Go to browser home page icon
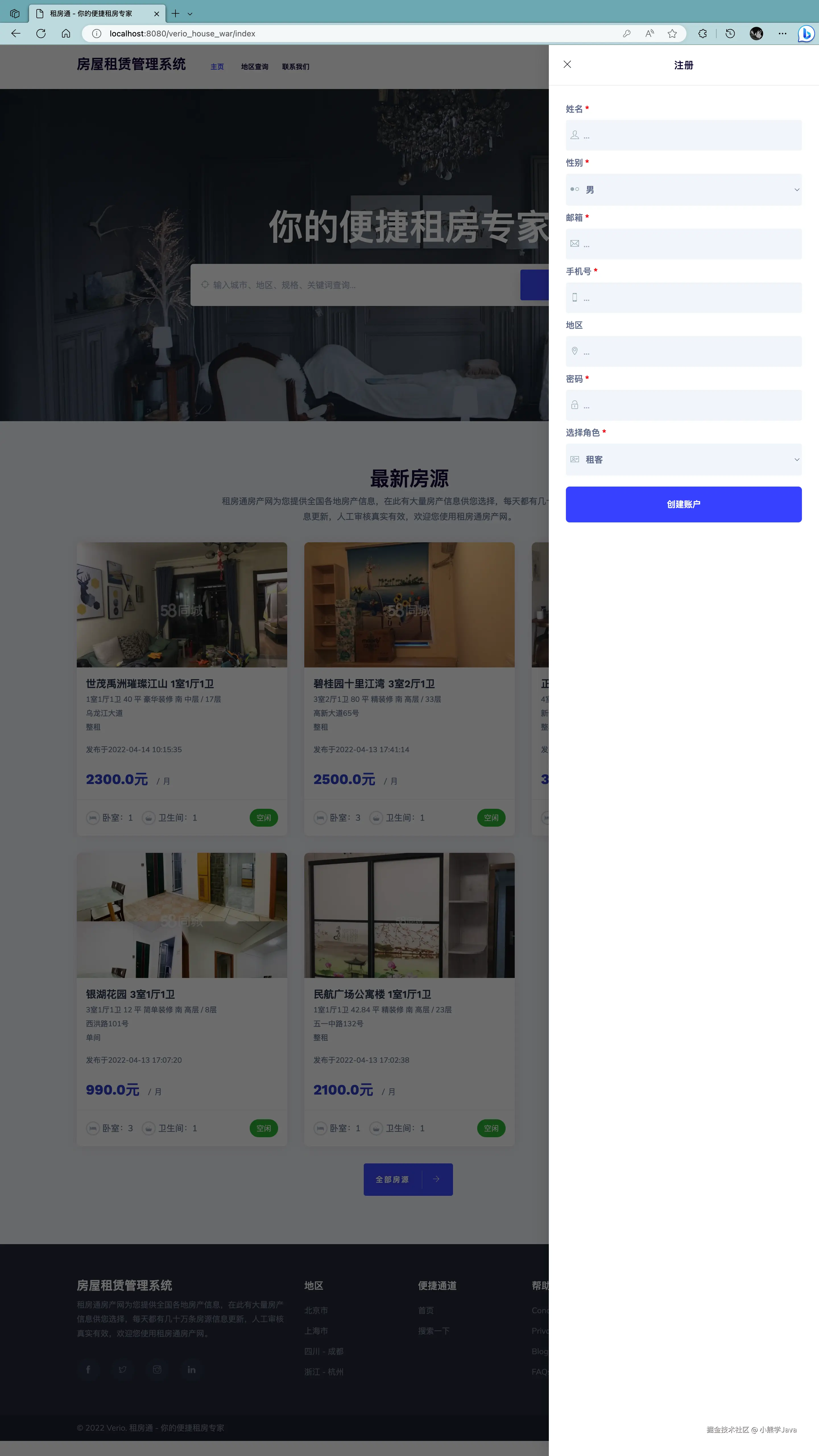 (x=66, y=33)
